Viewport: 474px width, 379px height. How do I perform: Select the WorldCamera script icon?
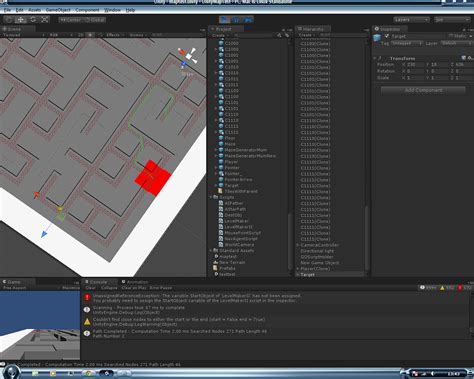[221, 245]
